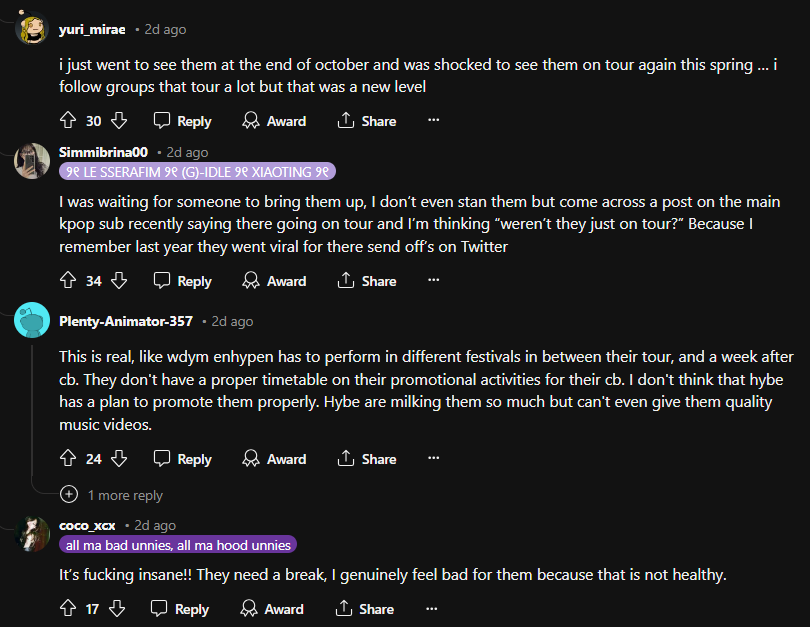Open more options on Simmibrina00's comment

click(433, 281)
